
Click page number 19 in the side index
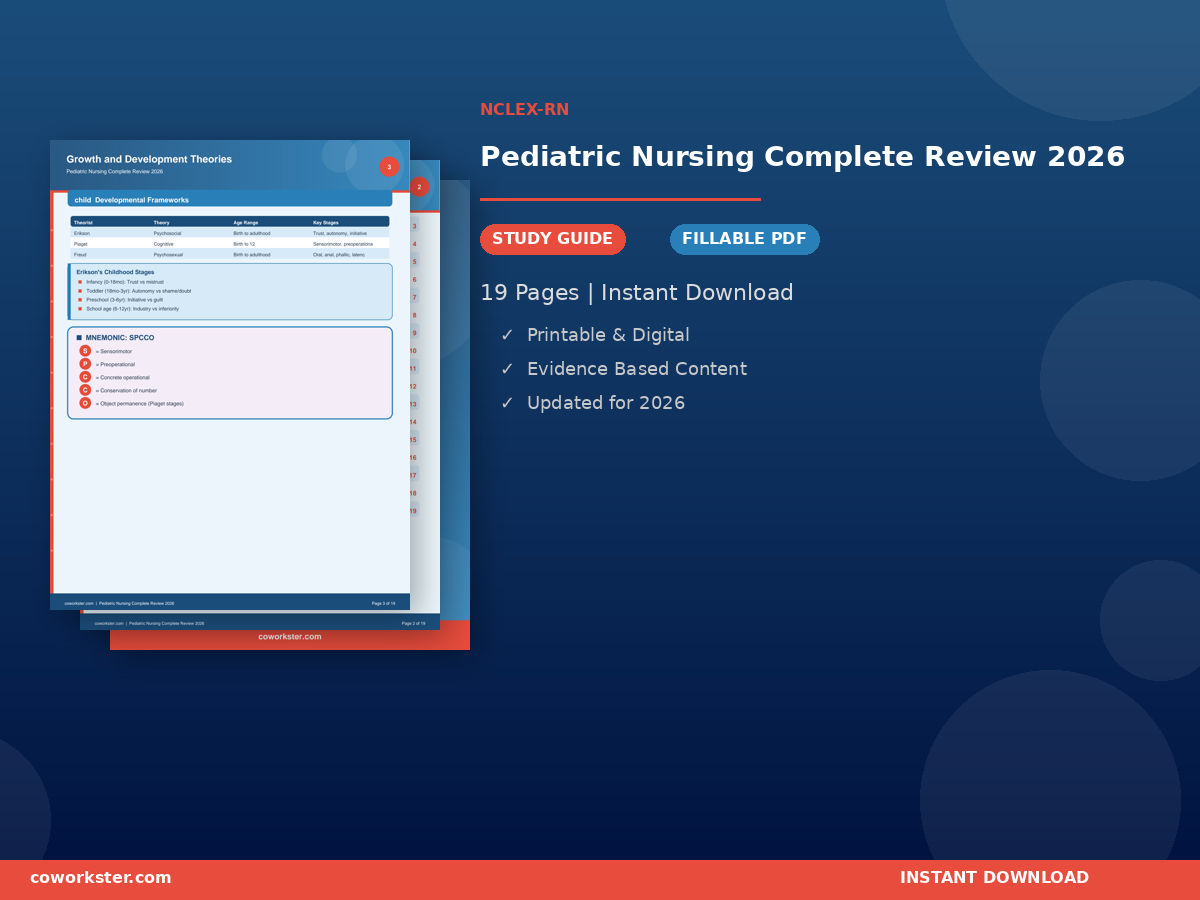click(x=412, y=511)
